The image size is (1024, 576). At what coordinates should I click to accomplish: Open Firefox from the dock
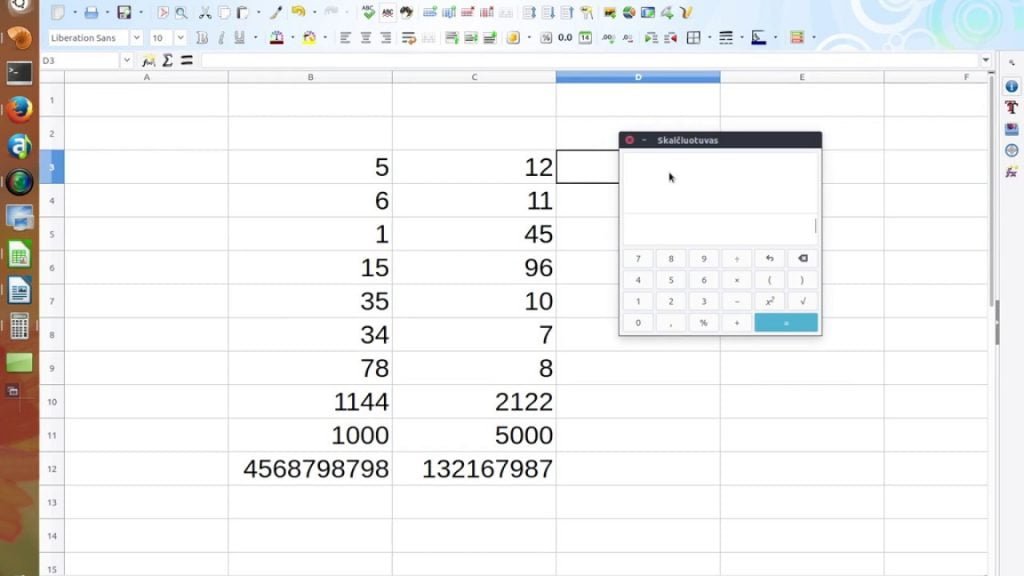(x=20, y=109)
